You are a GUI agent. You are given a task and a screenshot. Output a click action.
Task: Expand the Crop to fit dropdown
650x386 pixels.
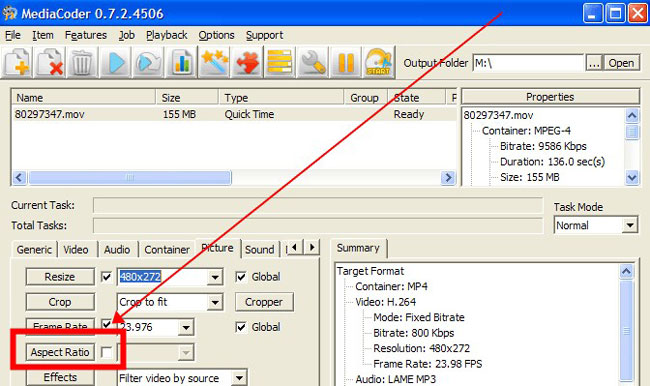(x=215, y=302)
